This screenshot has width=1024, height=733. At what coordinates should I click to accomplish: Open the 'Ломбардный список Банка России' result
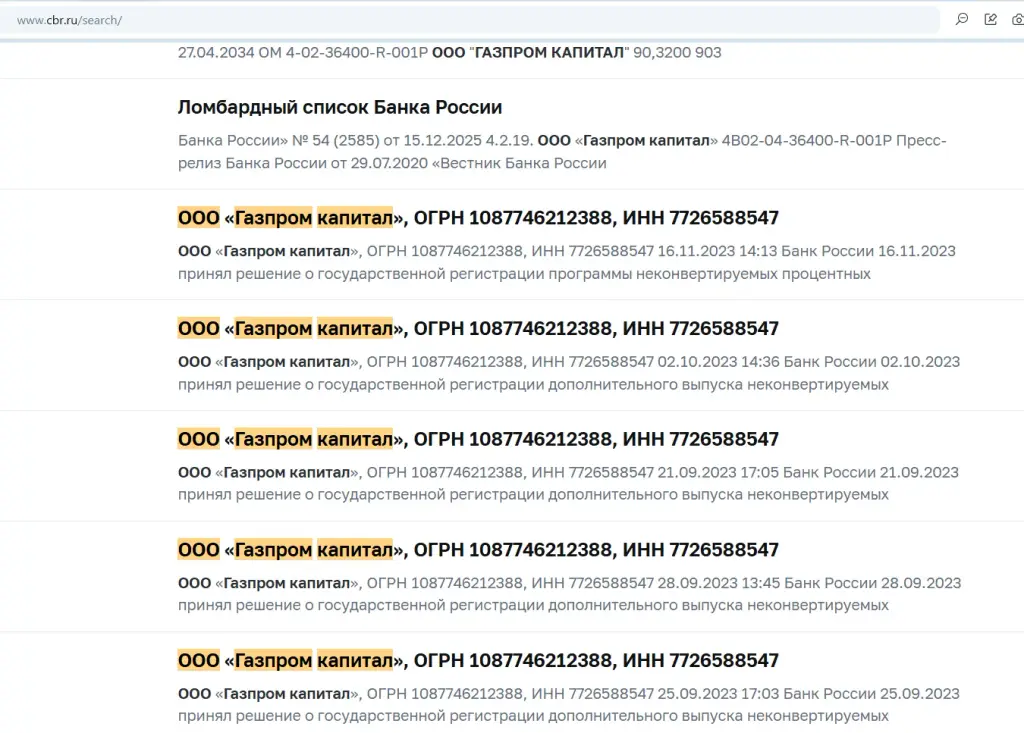(340, 107)
